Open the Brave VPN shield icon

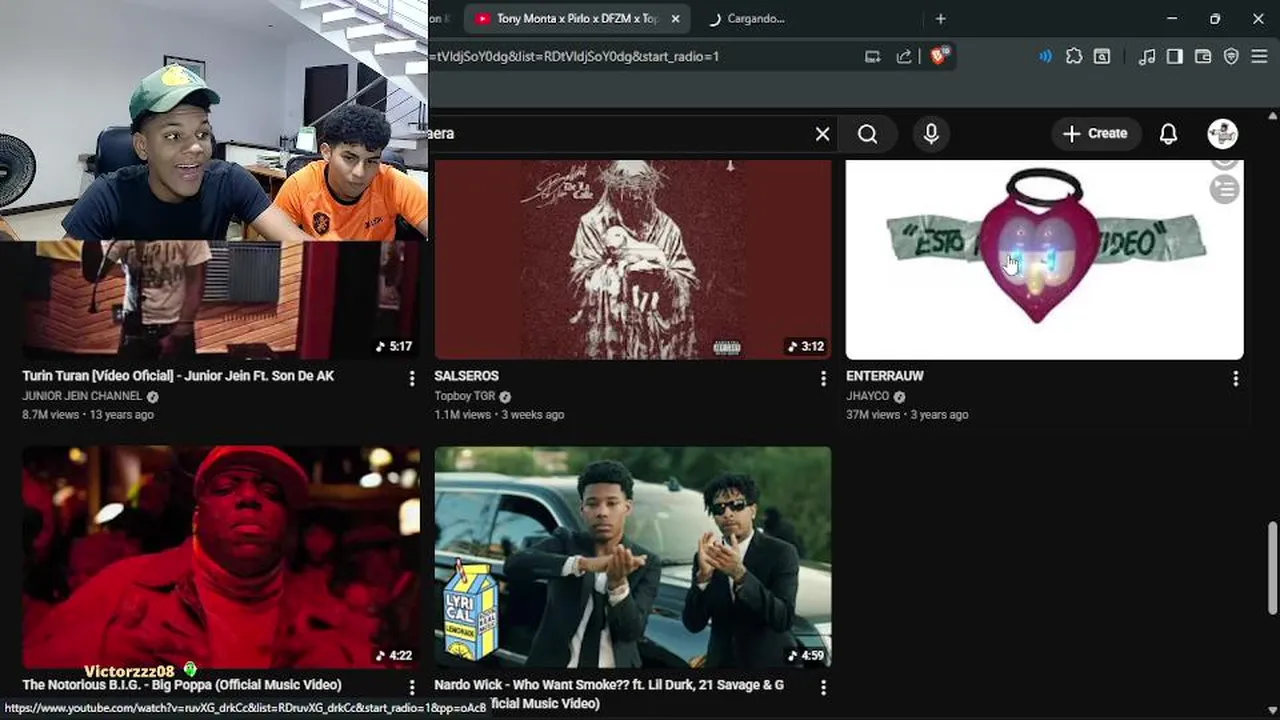[x=1231, y=57]
